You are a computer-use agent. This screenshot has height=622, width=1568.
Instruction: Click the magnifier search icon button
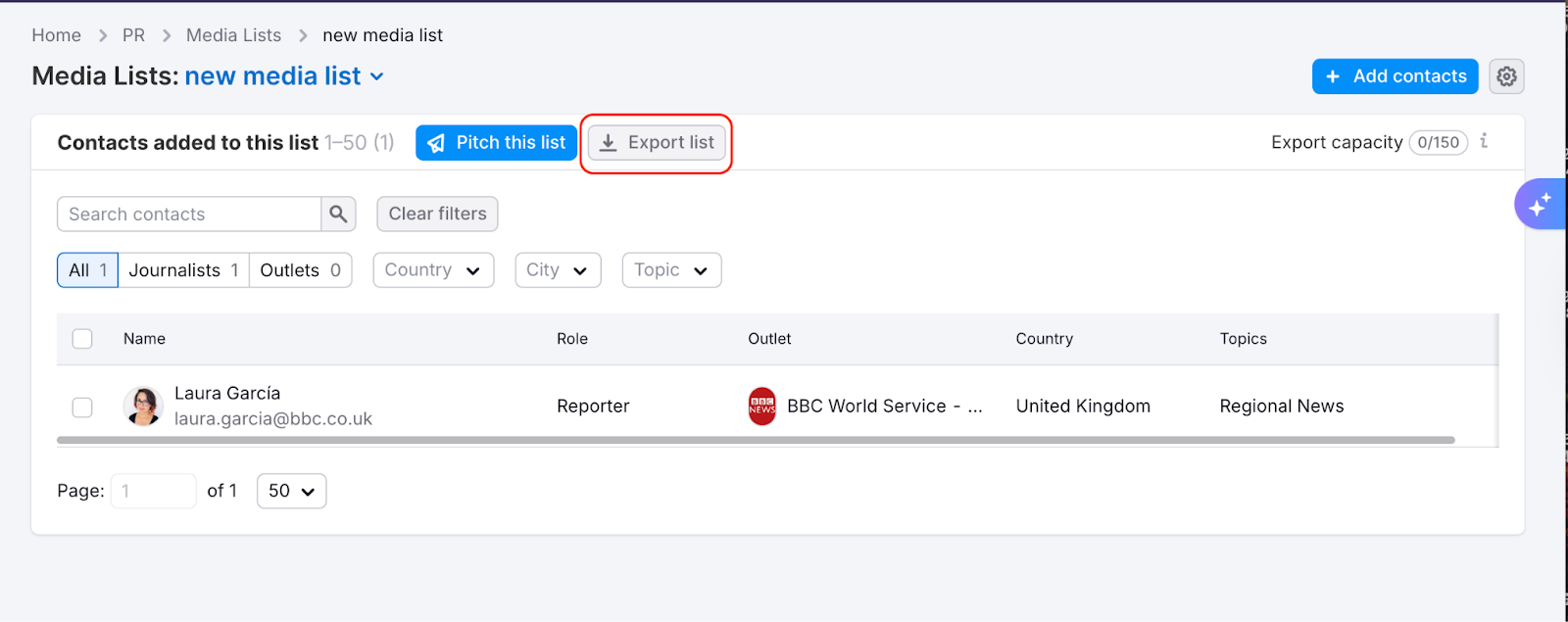tap(338, 214)
